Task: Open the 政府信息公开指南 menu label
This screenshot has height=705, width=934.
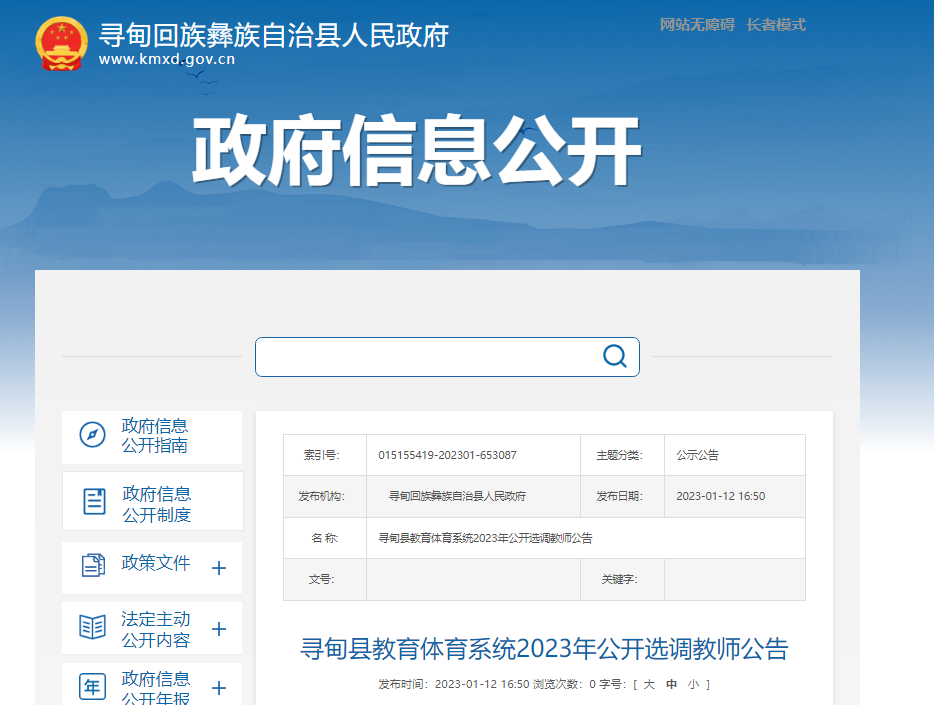Action: (155, 435)
